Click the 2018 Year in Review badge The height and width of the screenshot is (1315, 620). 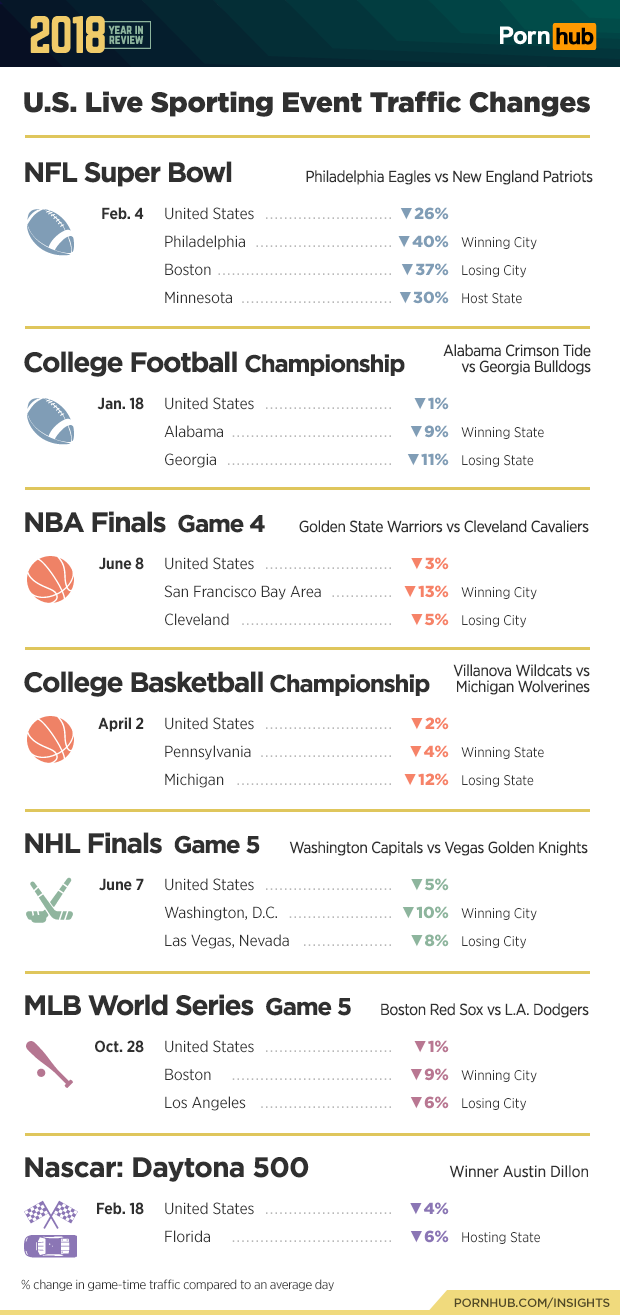point(90,35)
